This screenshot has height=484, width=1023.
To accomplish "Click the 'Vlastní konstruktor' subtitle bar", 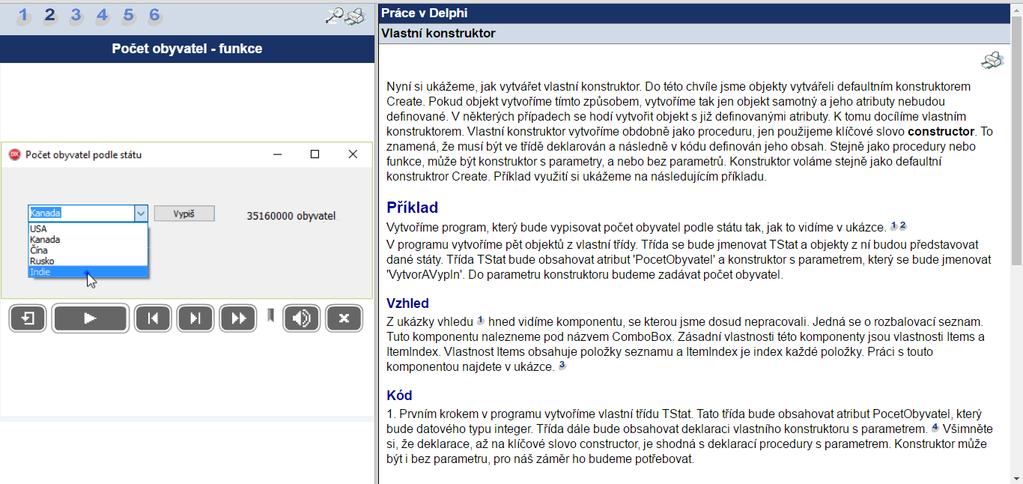I will coord(694,33).
